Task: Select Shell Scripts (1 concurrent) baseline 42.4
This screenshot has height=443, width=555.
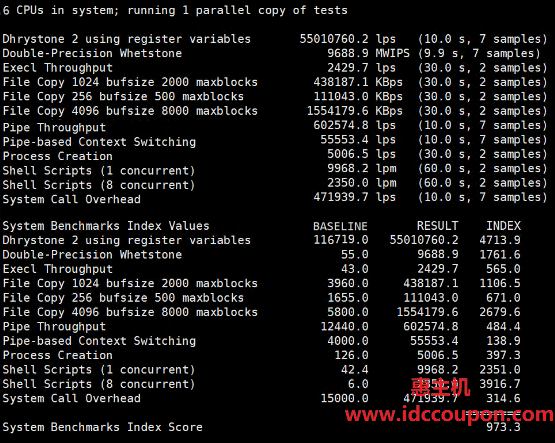Action: [x=355, y=369]
